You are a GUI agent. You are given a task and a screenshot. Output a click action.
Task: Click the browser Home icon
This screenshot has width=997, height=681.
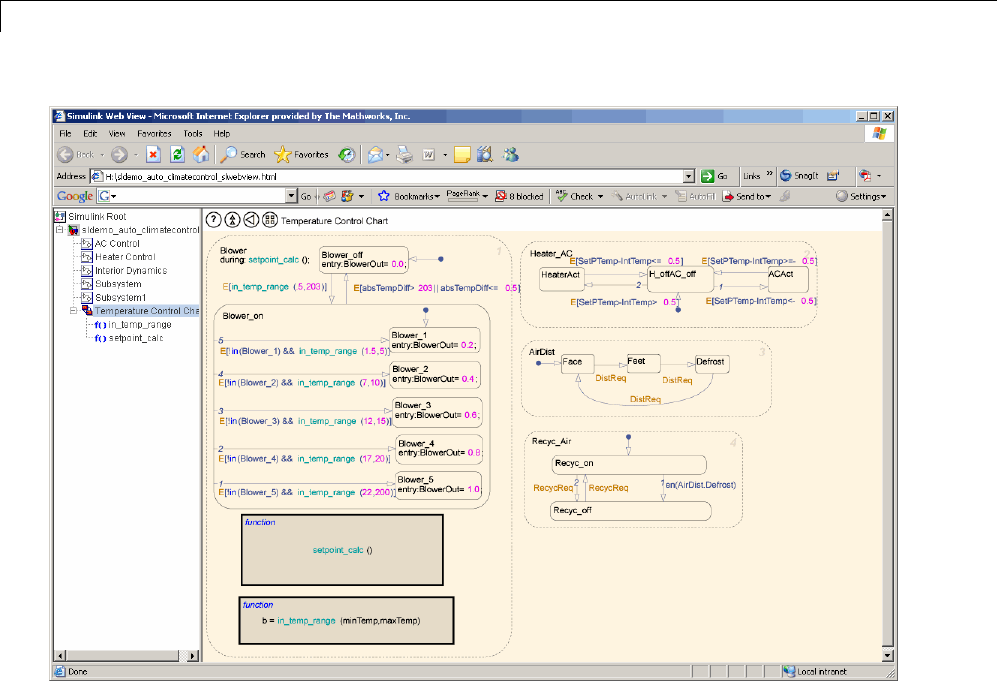click(201, 154)
